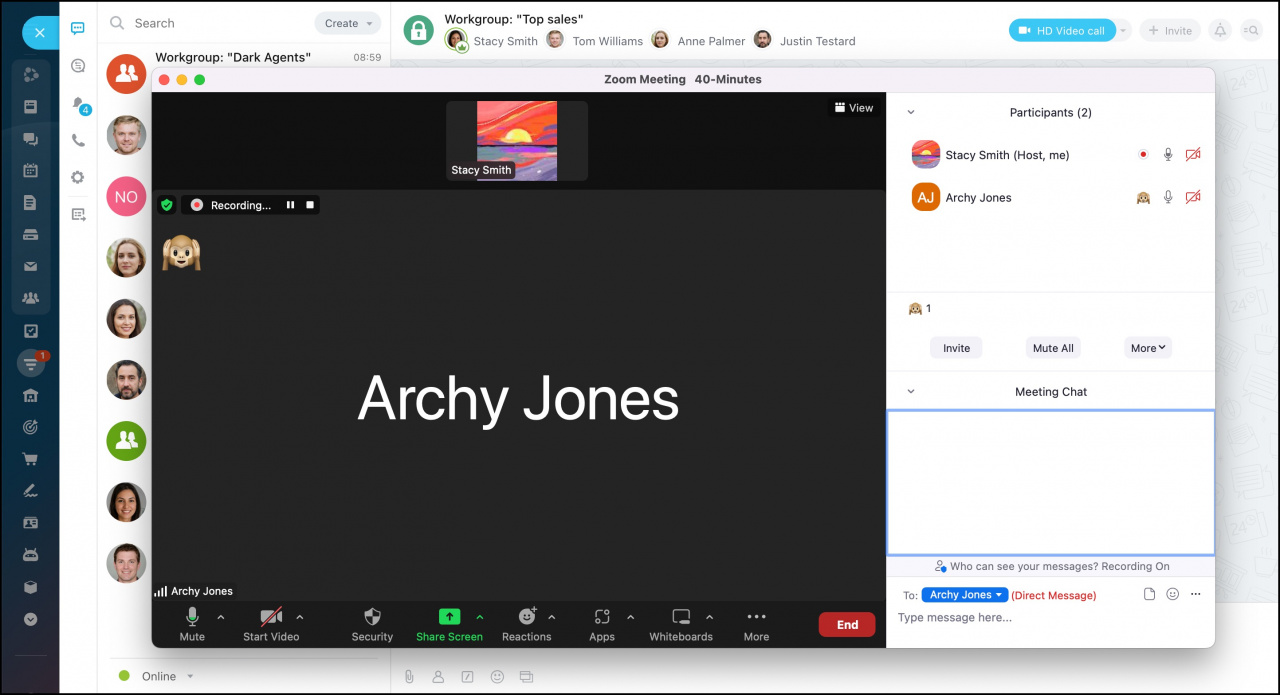The width and height of the screenshot is (1280, 695).
Task: Open Whiteboards in Zoom toolbar
Action: (681, 625)
